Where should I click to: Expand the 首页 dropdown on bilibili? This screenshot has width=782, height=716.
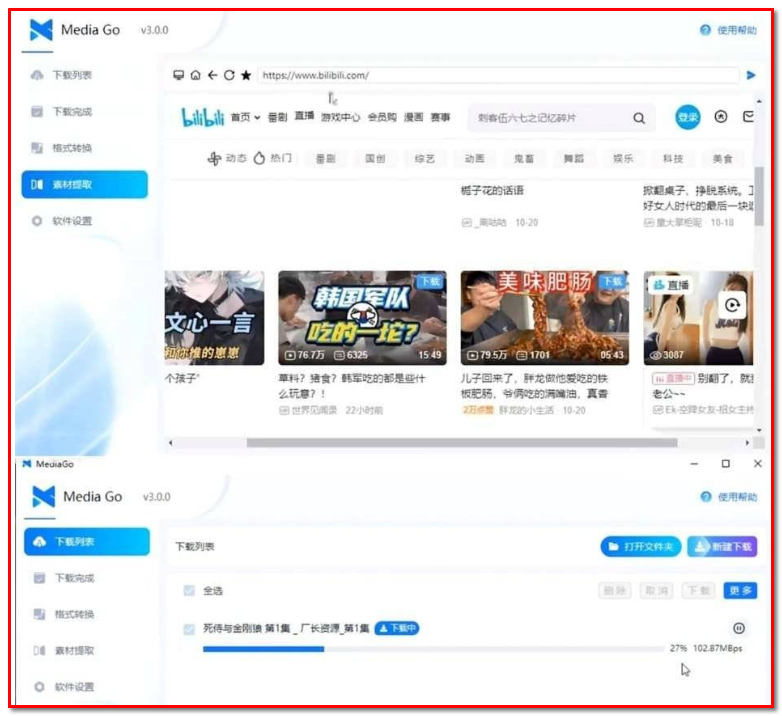pyautogui.click(x=245, y=117)
